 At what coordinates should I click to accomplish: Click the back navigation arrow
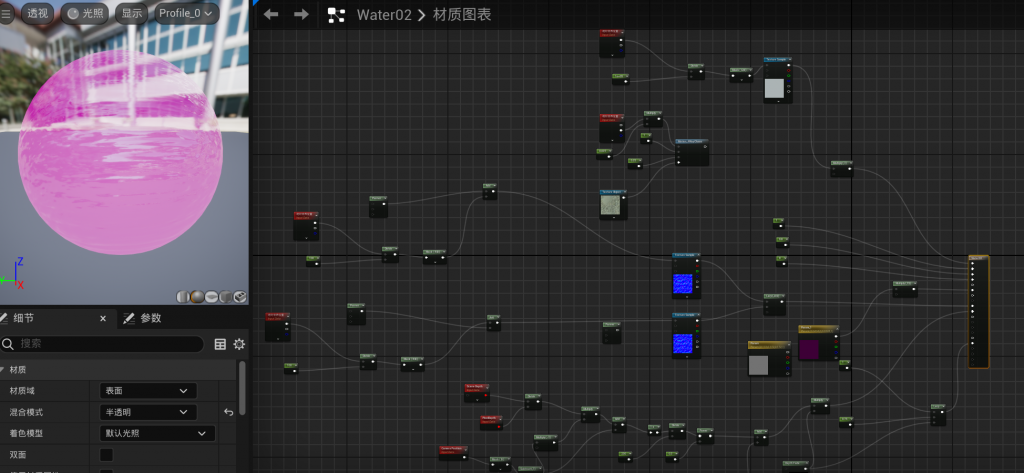coord(271,15)
